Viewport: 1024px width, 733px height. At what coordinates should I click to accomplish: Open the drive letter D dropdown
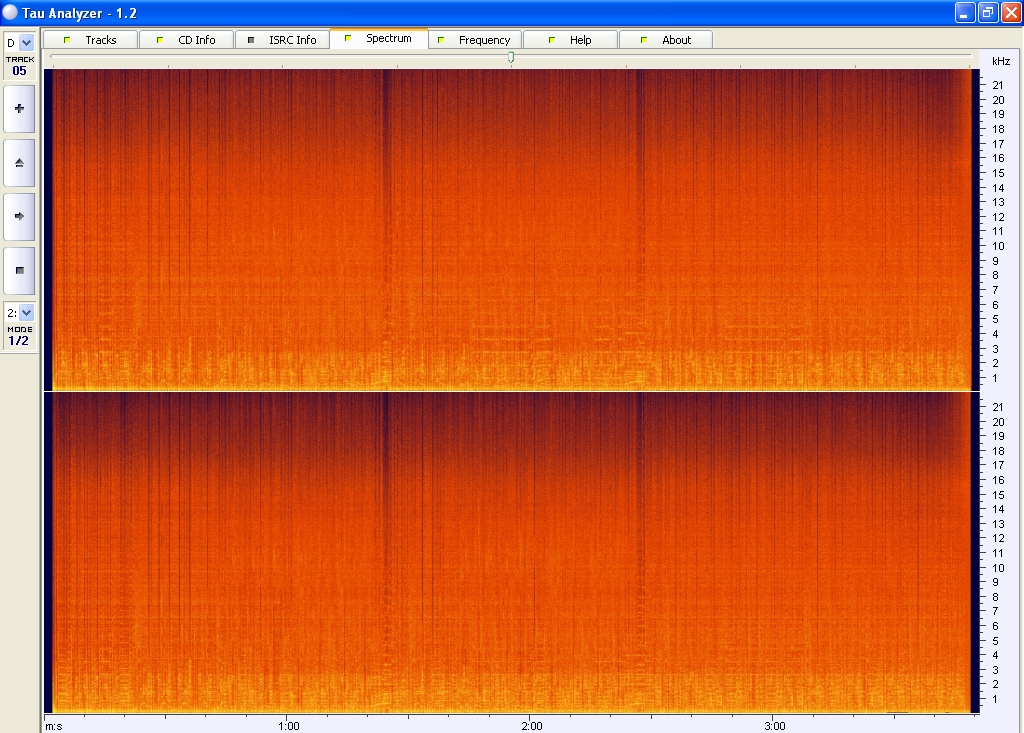point(26,43)
